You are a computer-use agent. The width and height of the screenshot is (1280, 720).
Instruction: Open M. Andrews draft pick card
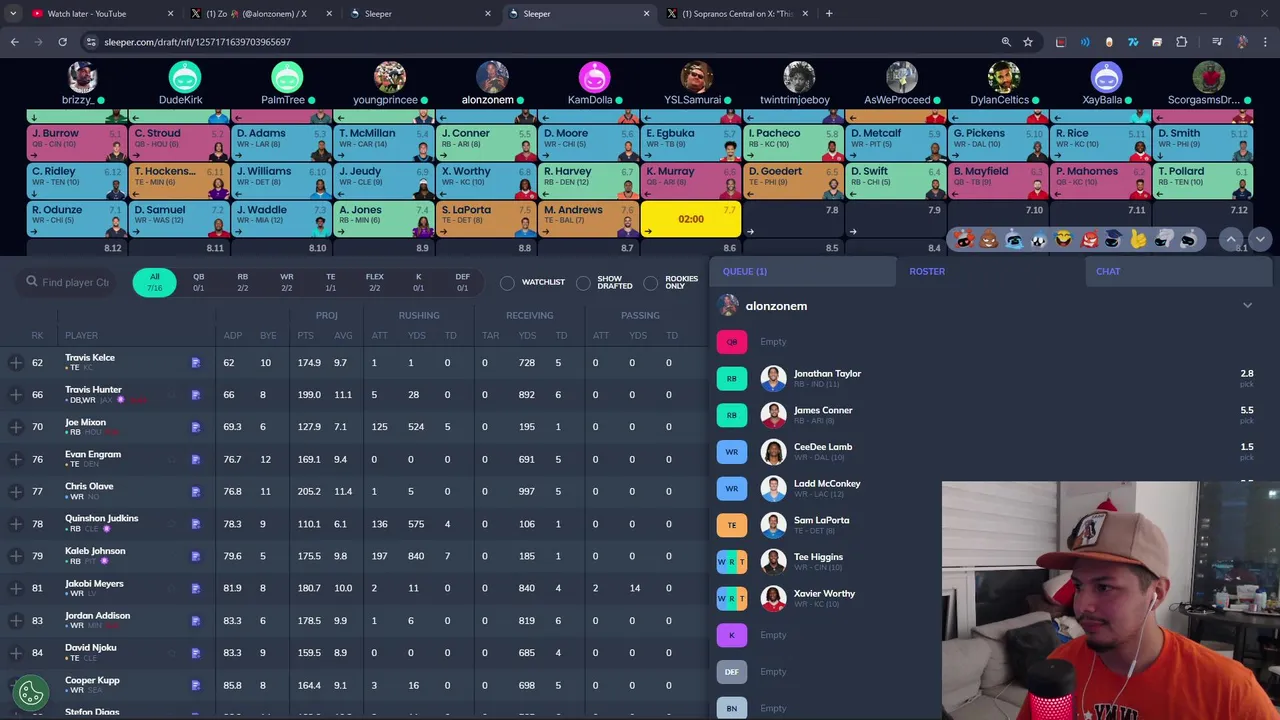click(x=589, y=219)
